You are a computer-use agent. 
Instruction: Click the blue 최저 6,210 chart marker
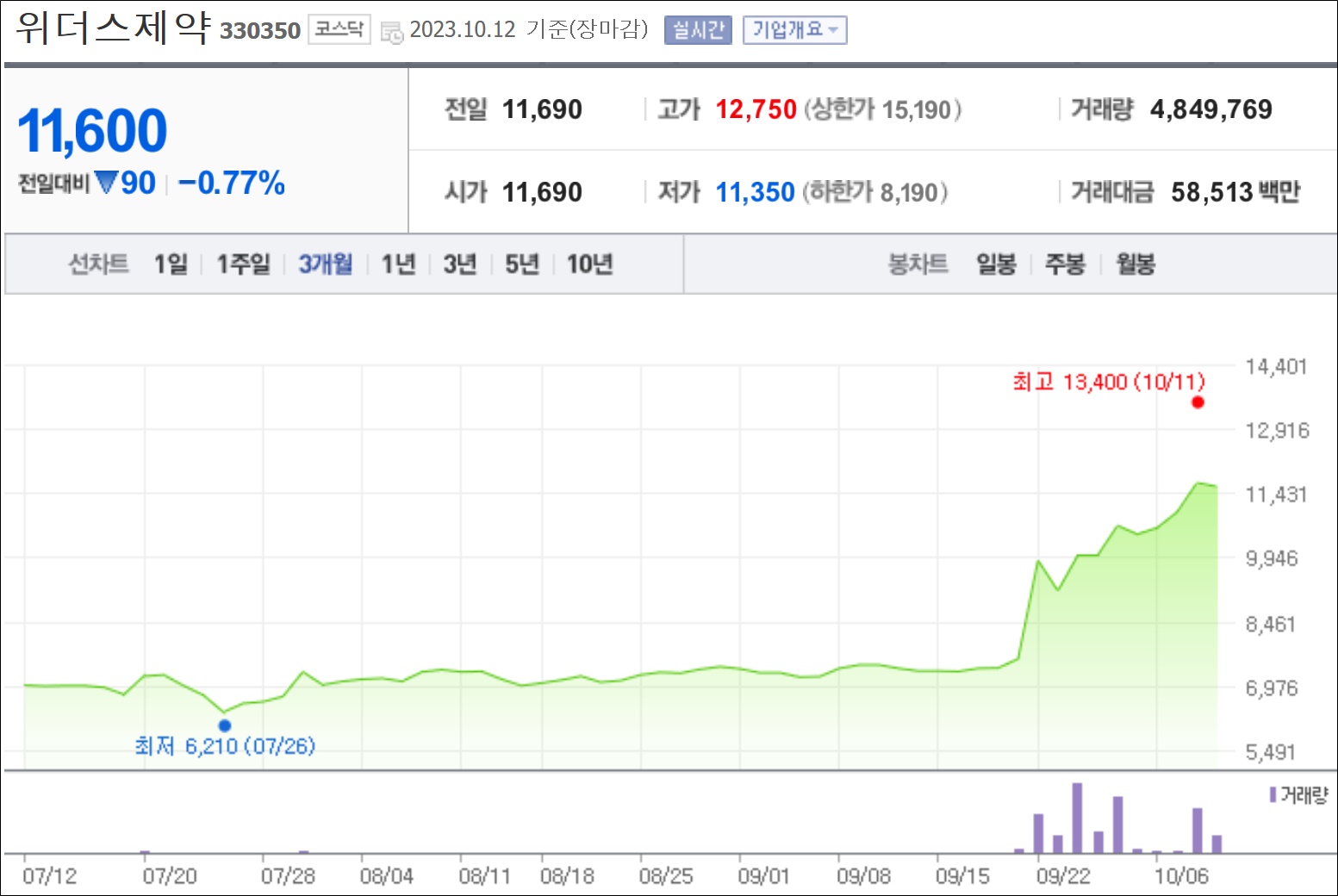(225, 725)
